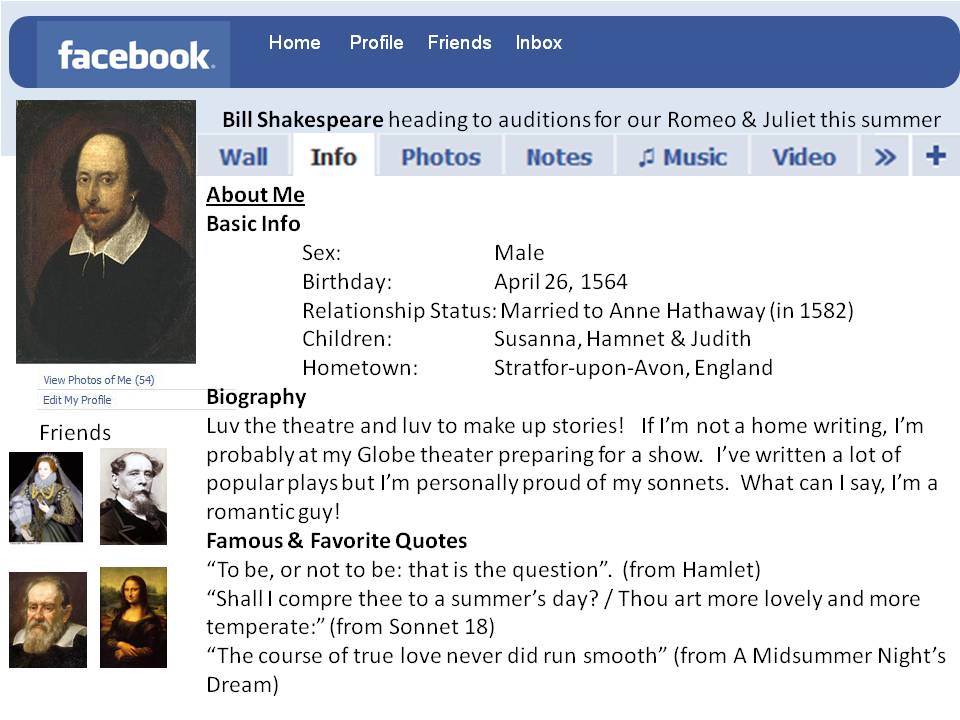Open Inbox in the top navigation
The height and width of the screenshot is (720, 960).
(539, 42)
